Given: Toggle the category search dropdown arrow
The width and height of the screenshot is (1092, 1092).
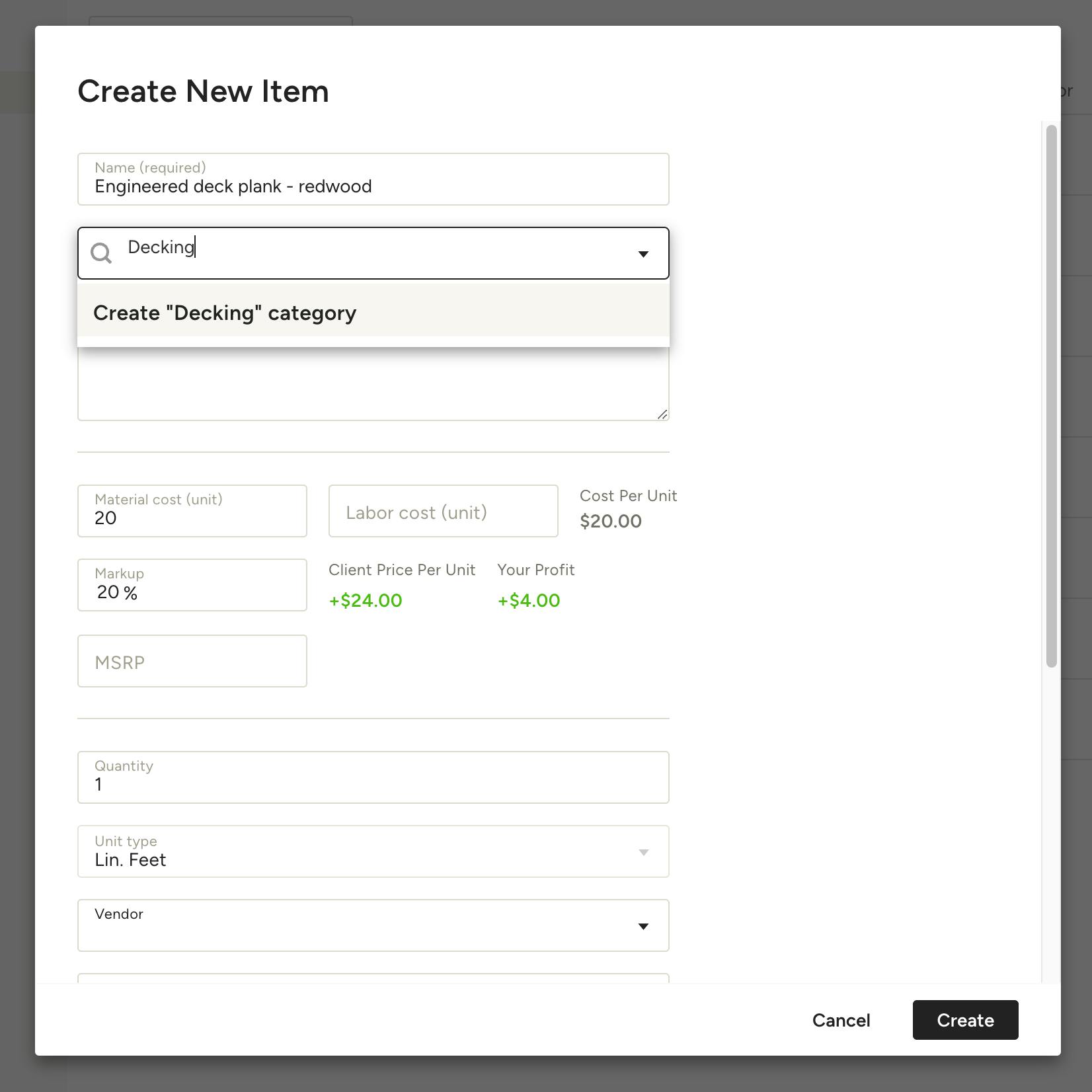Looking at the screenshot, I should click(x=643, y=254).
